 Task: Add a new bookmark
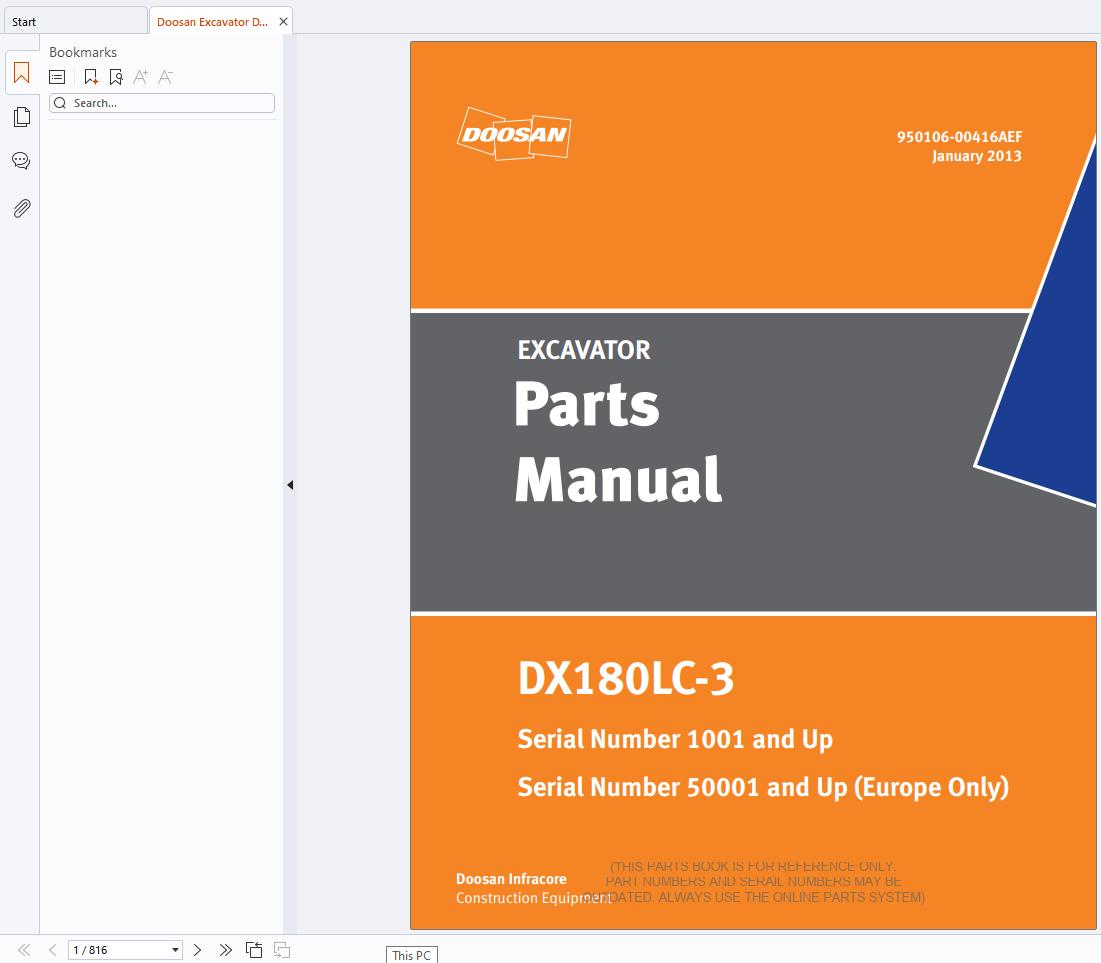coord(91,77)
